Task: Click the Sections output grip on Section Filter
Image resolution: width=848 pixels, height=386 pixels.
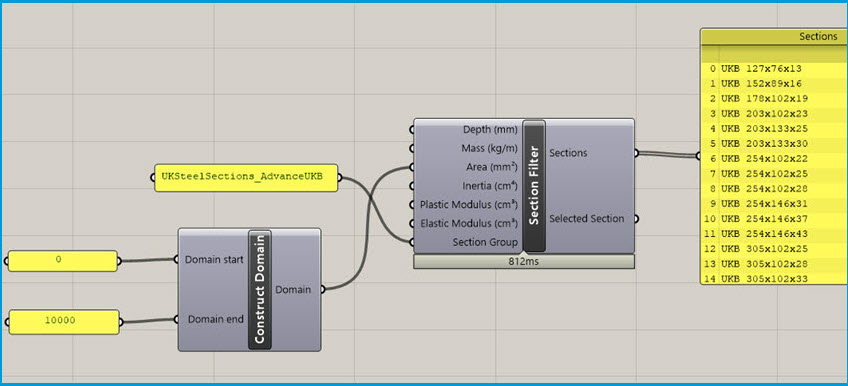Action: pyautogui.click(x=636, y=153)
